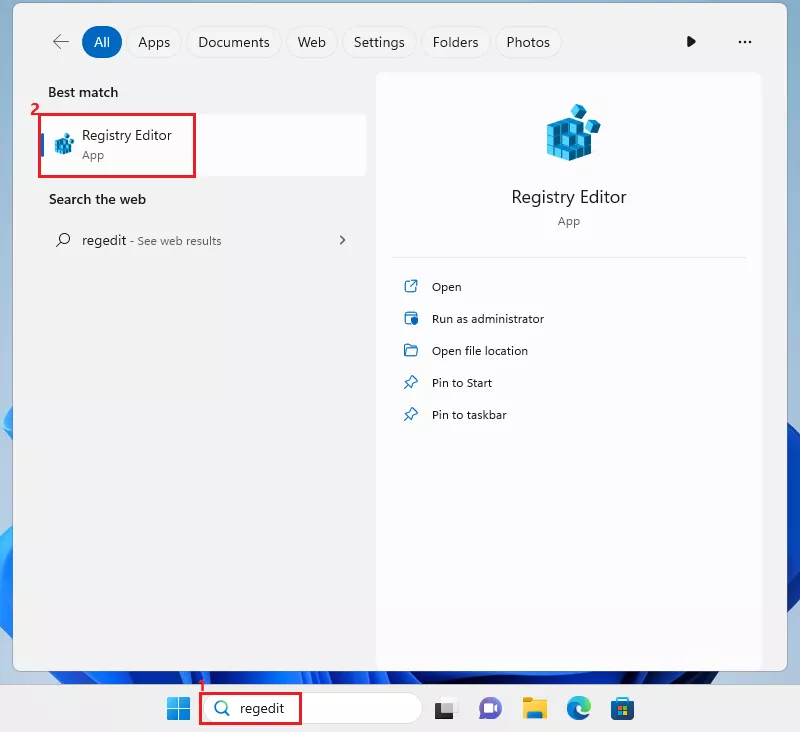Open Registry Editor best match result
Screen dimensions: 800x732
point(204,145)
